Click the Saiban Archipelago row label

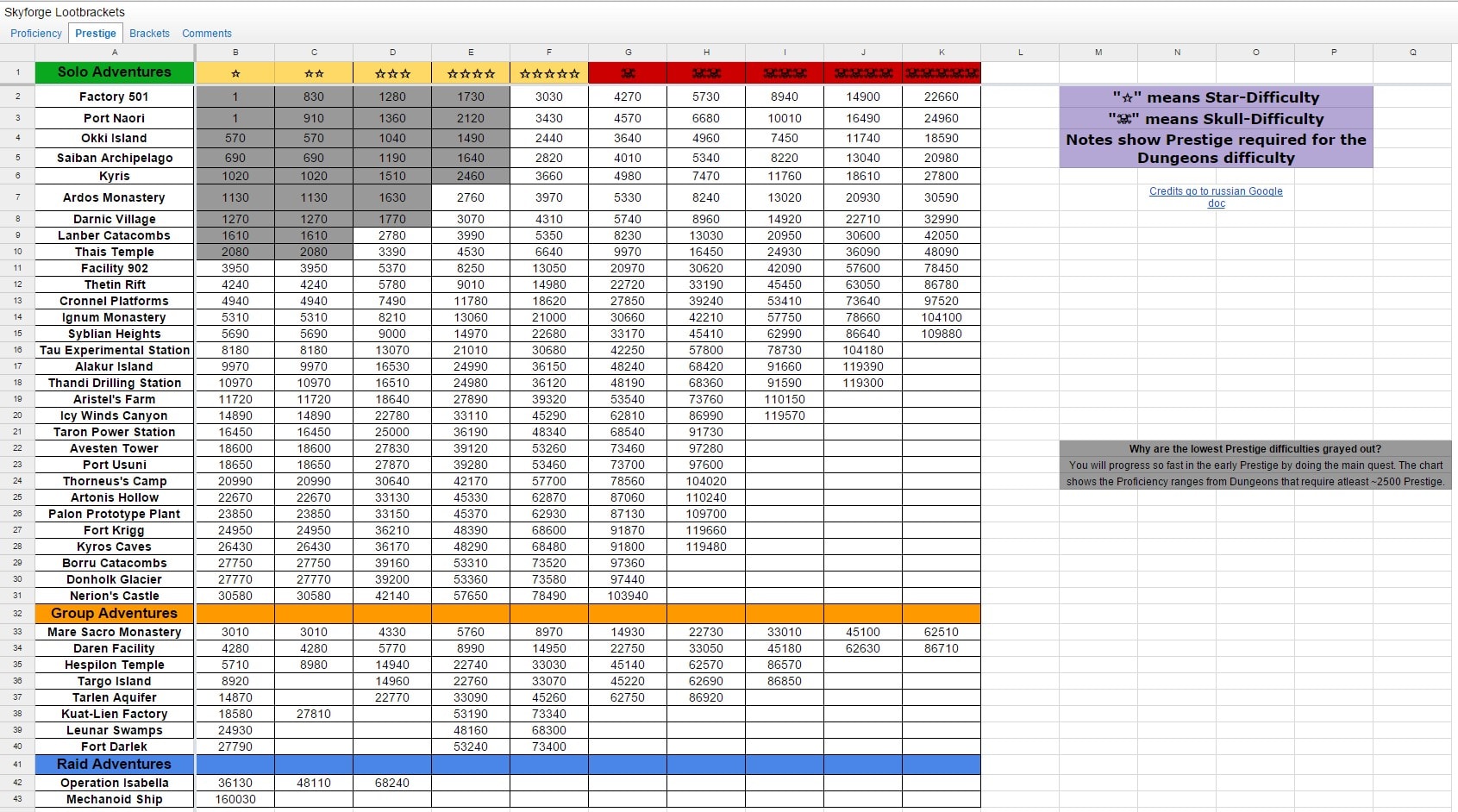pyautogui.click(x=115, y=158)
